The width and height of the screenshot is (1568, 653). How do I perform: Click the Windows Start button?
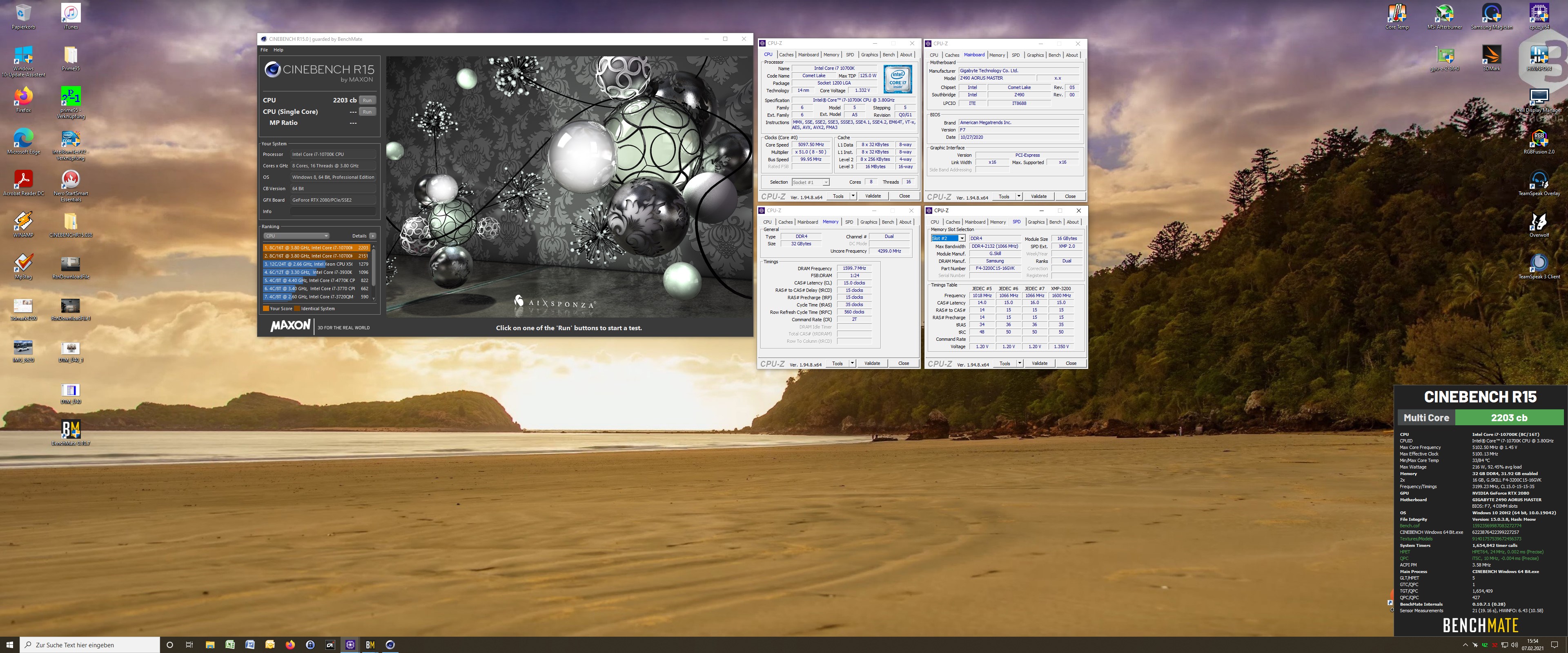pyautogui.click(x=10, y=644)
